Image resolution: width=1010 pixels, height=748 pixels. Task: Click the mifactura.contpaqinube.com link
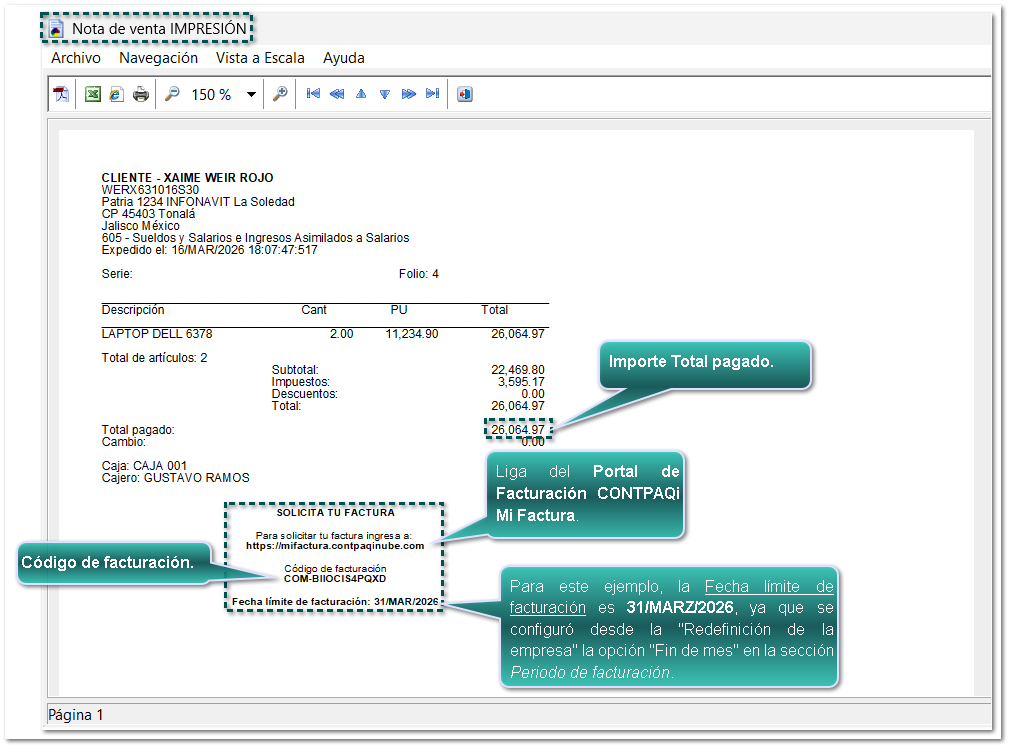335,546
